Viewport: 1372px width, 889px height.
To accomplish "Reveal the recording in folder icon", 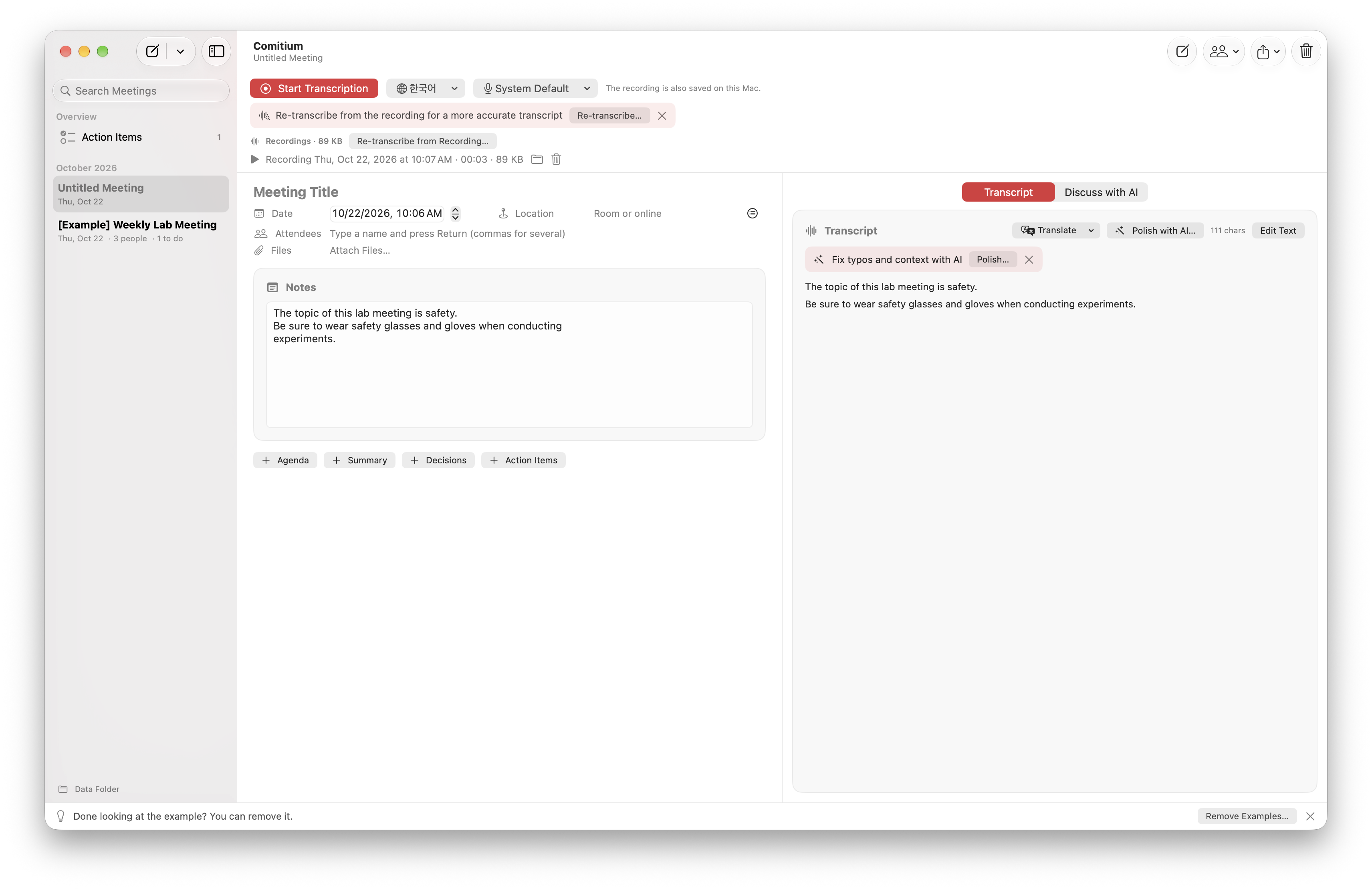I will pyautogui.click(x=537, y=159).
